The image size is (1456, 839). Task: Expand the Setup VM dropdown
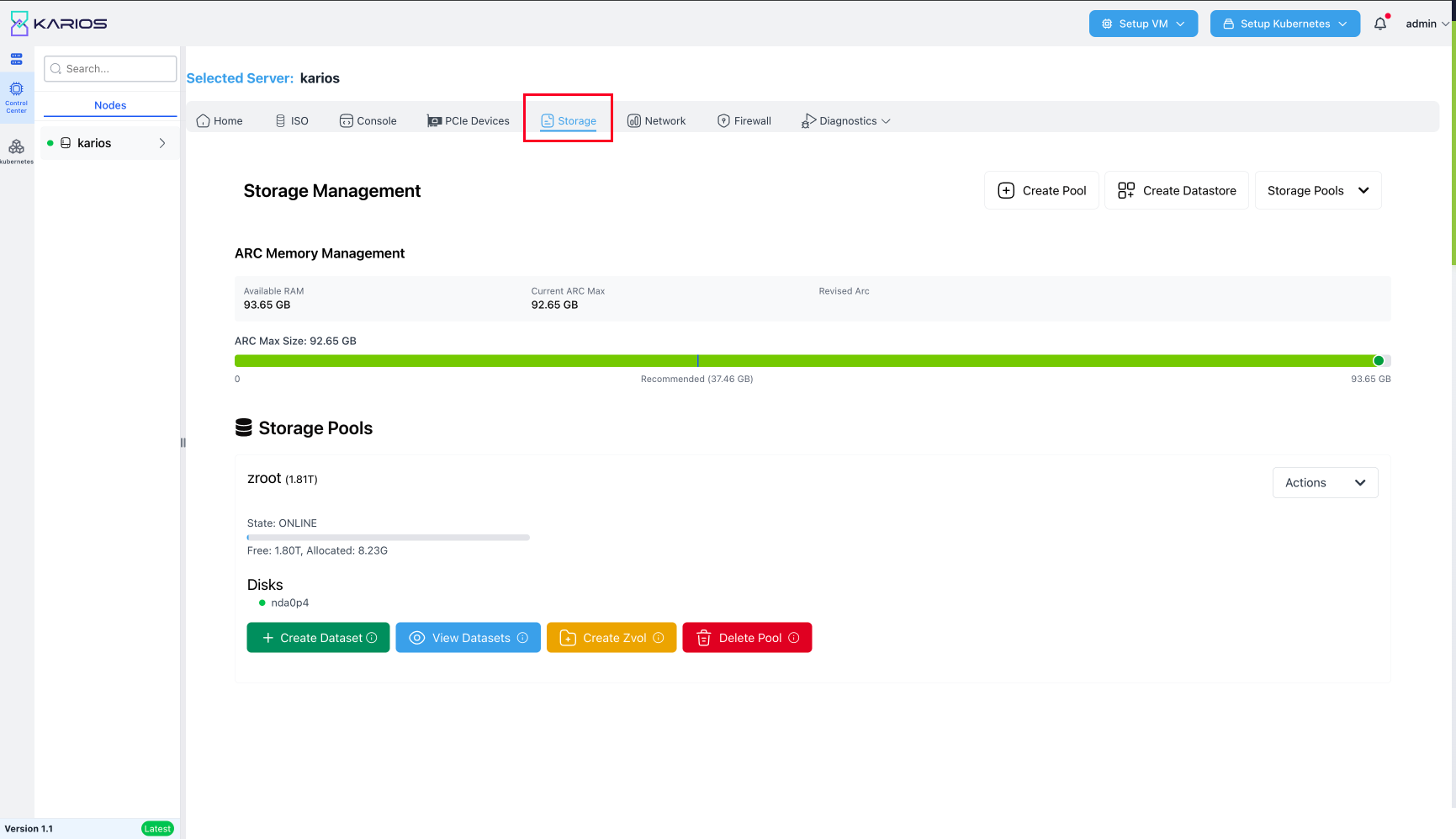pos(1143,24)
